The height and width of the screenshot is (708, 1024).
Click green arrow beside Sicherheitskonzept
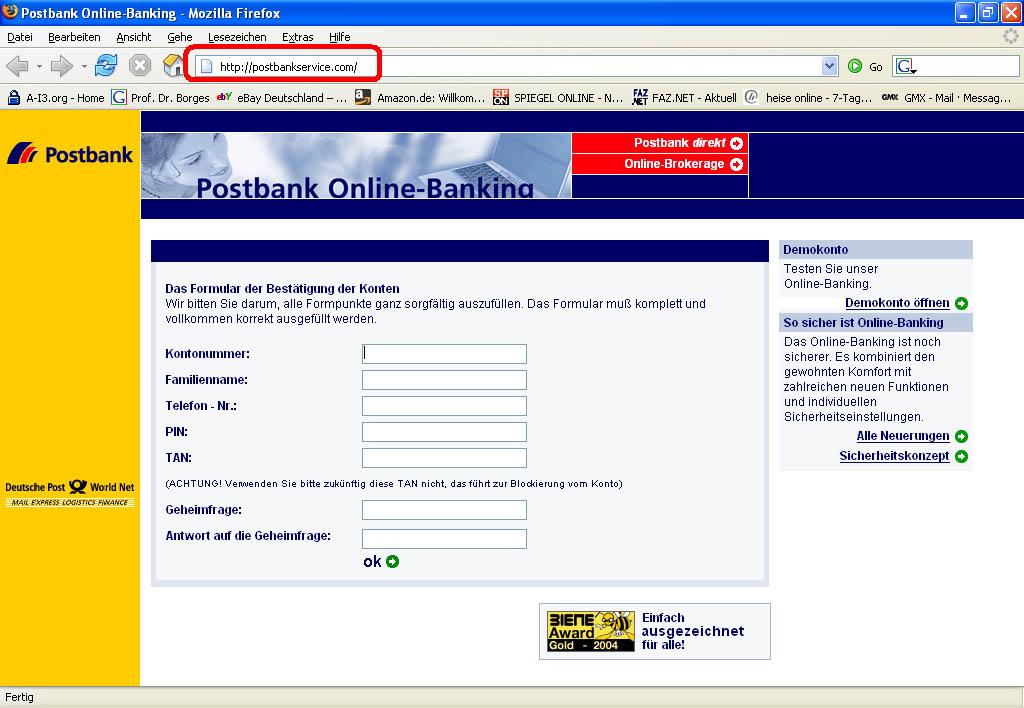point(961,457)
